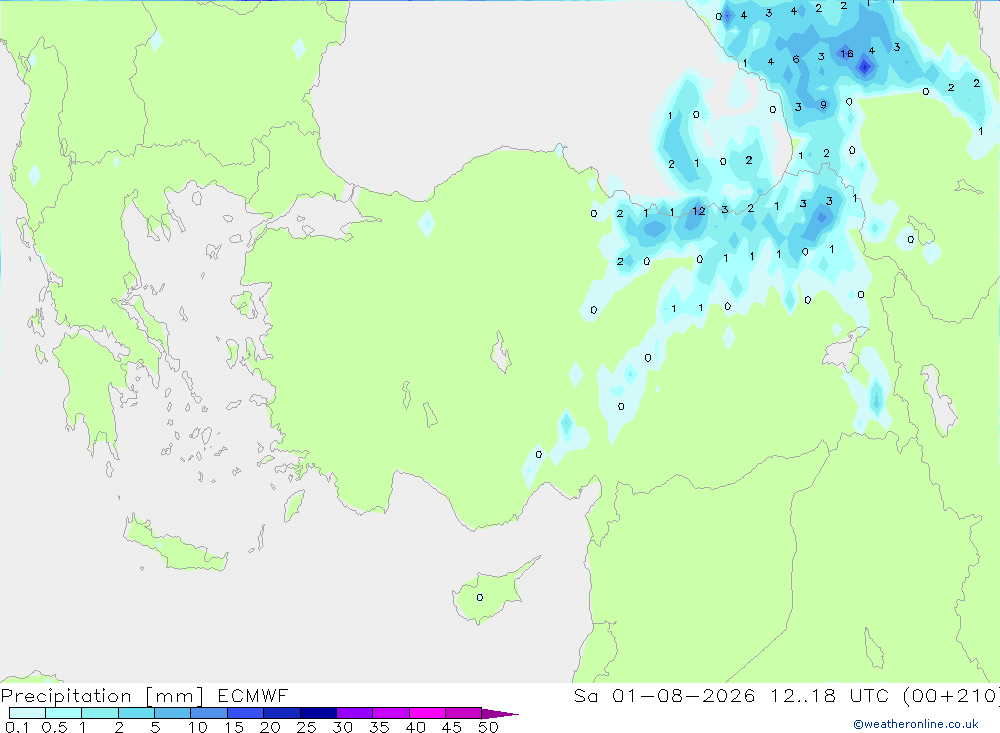Choose the 25–30 mm navy legend swatch
1000x733 pixels.
point(318,713)
